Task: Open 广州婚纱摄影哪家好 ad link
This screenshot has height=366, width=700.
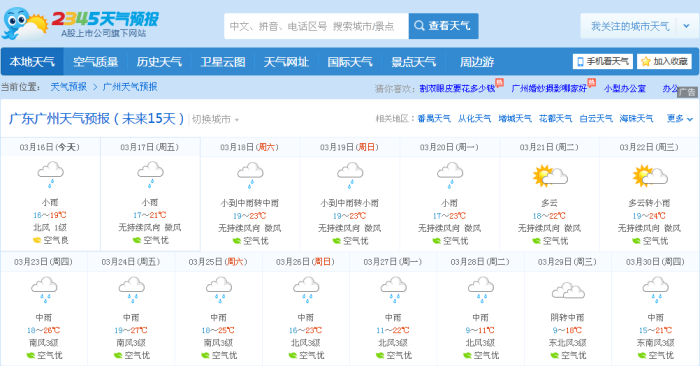Action: click(x=549, y=88)
